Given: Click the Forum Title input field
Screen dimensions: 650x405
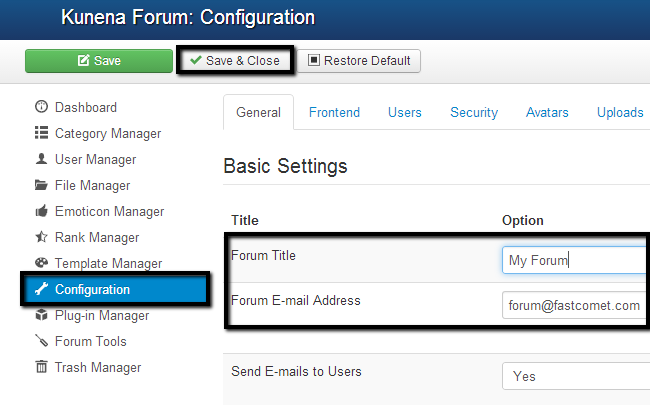Looking at the screenshot, I should point(575,260).
